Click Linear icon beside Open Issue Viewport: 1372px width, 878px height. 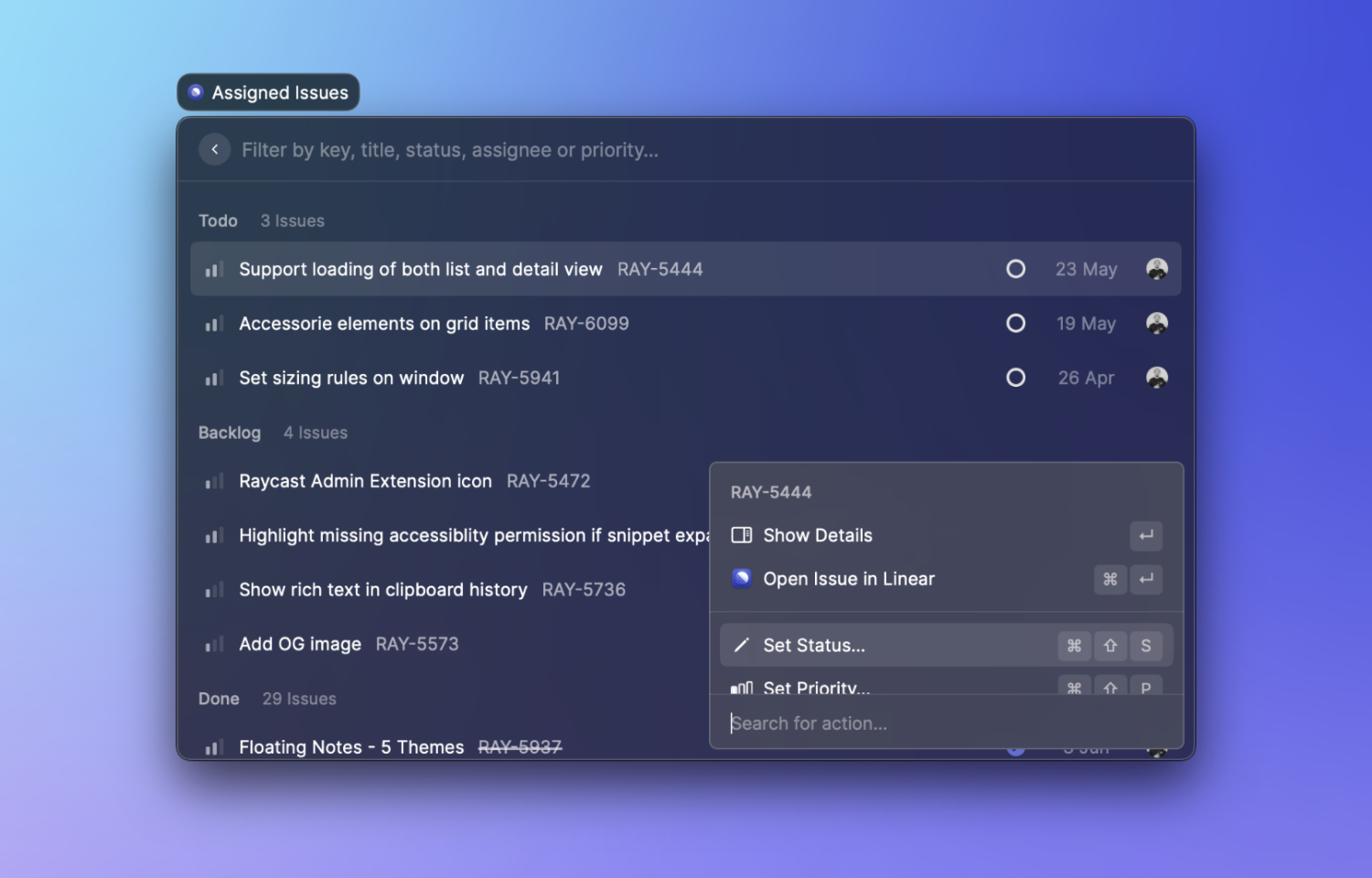(742, 578)
